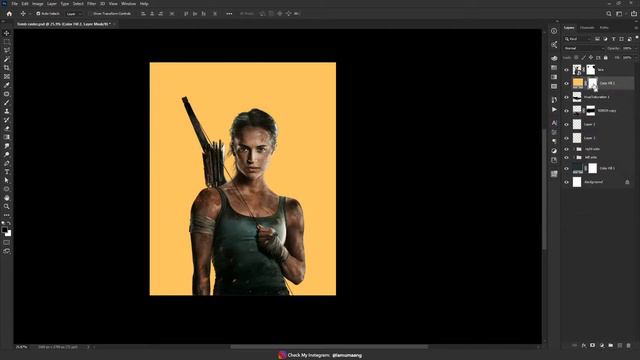Click the background color swatch
This screenshot has width=640, height=360.
click(x=9, y=234)
